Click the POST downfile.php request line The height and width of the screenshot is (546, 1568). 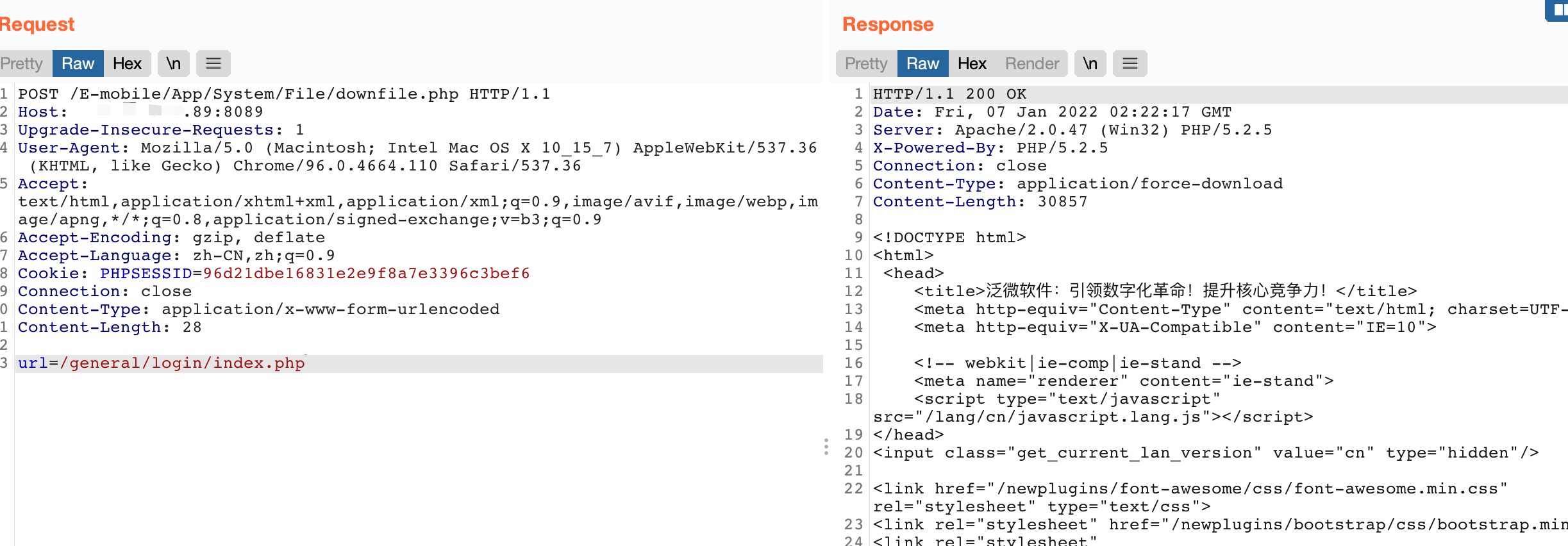(x=284, y=94)
